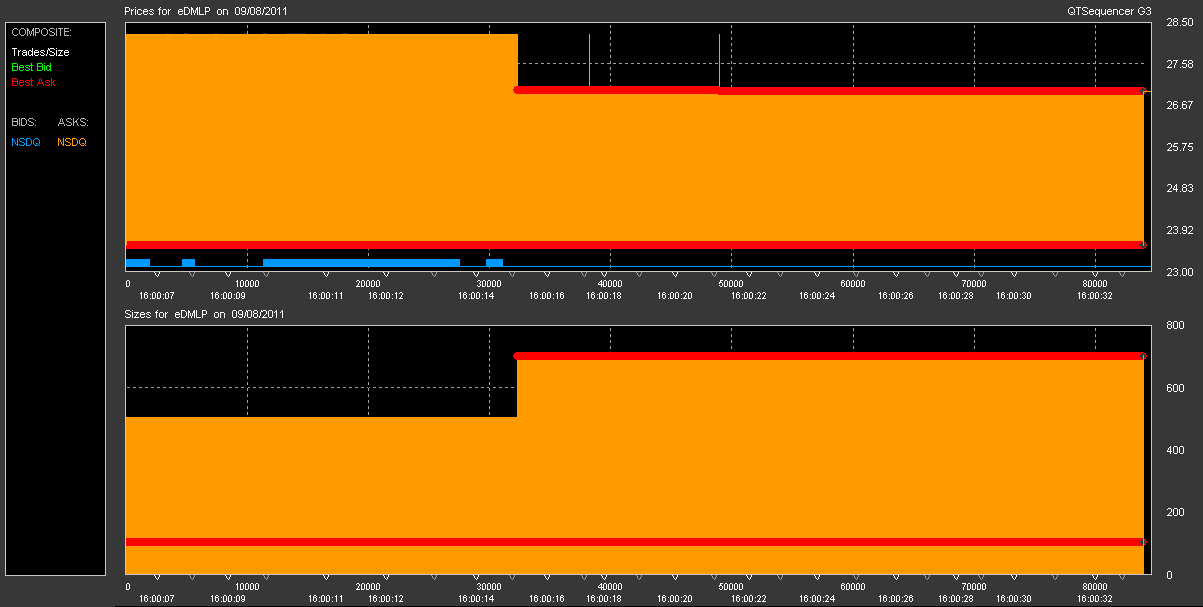Select the blue NSDQ bids legend entry

point(26,142)
